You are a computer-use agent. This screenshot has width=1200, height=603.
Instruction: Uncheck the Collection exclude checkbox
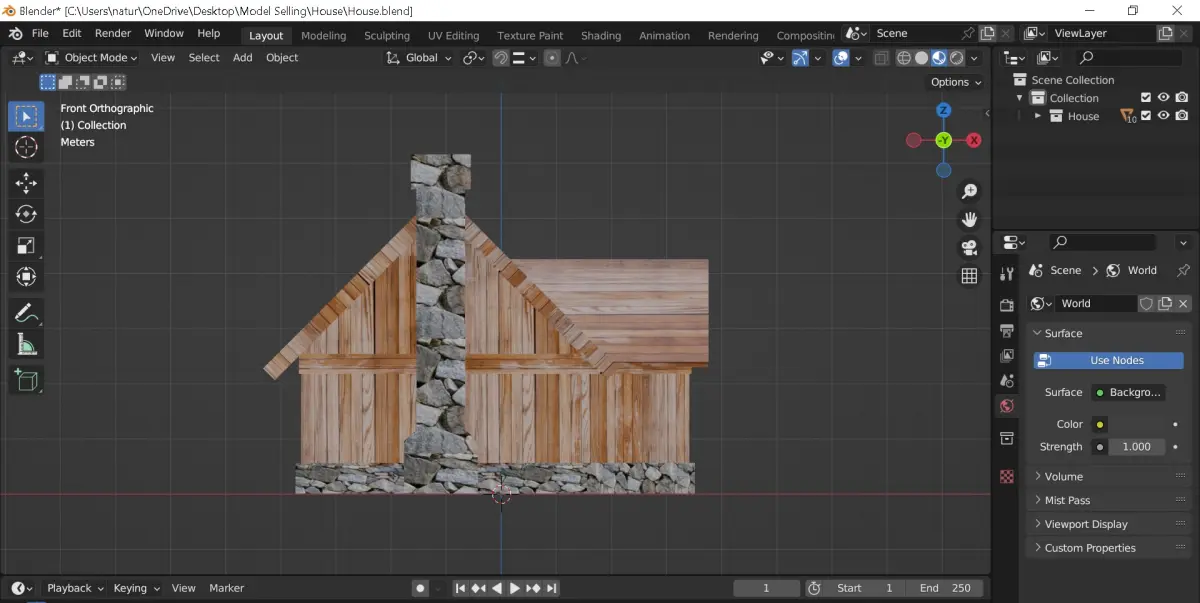pyautogui.click(x=1146, y=98)
